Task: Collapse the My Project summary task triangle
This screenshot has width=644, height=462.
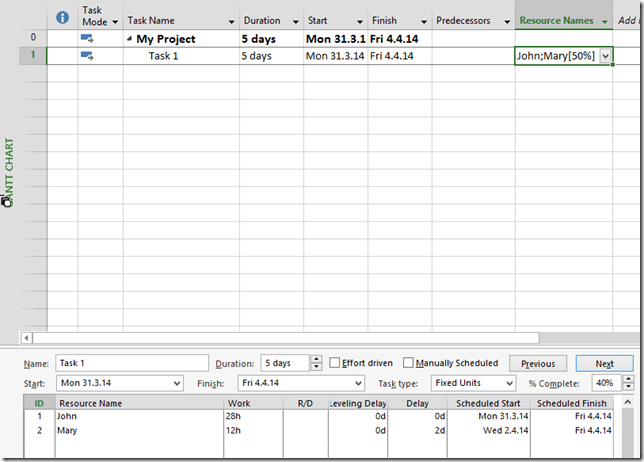Action: pyautogui.click(x=130, y=39)
